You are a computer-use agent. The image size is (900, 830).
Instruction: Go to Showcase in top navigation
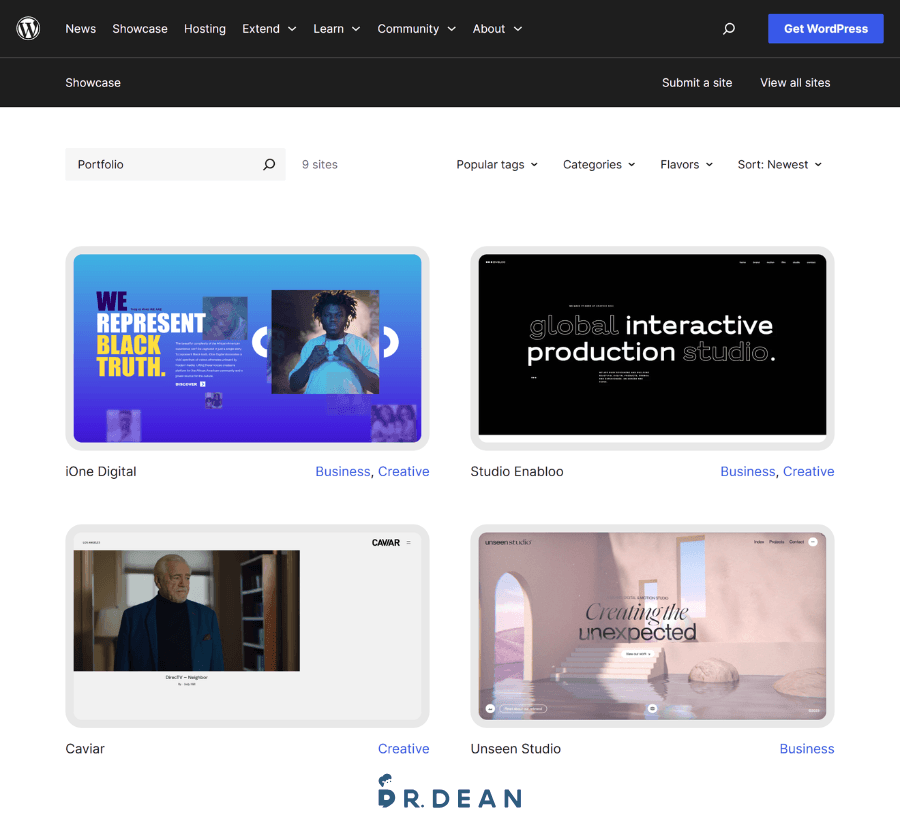click(140, 29)
